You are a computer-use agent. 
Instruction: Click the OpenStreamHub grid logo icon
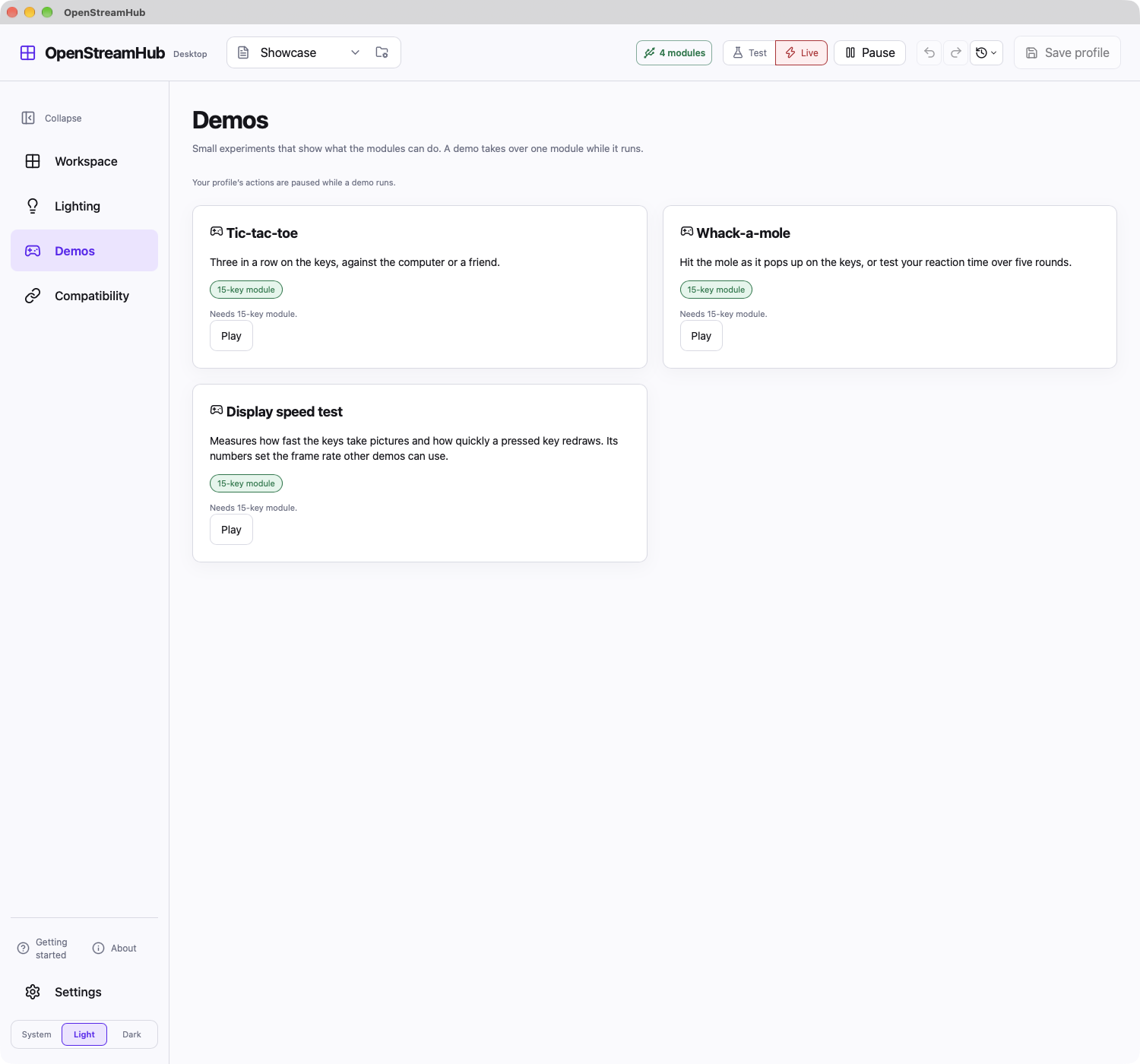[28, 52]
